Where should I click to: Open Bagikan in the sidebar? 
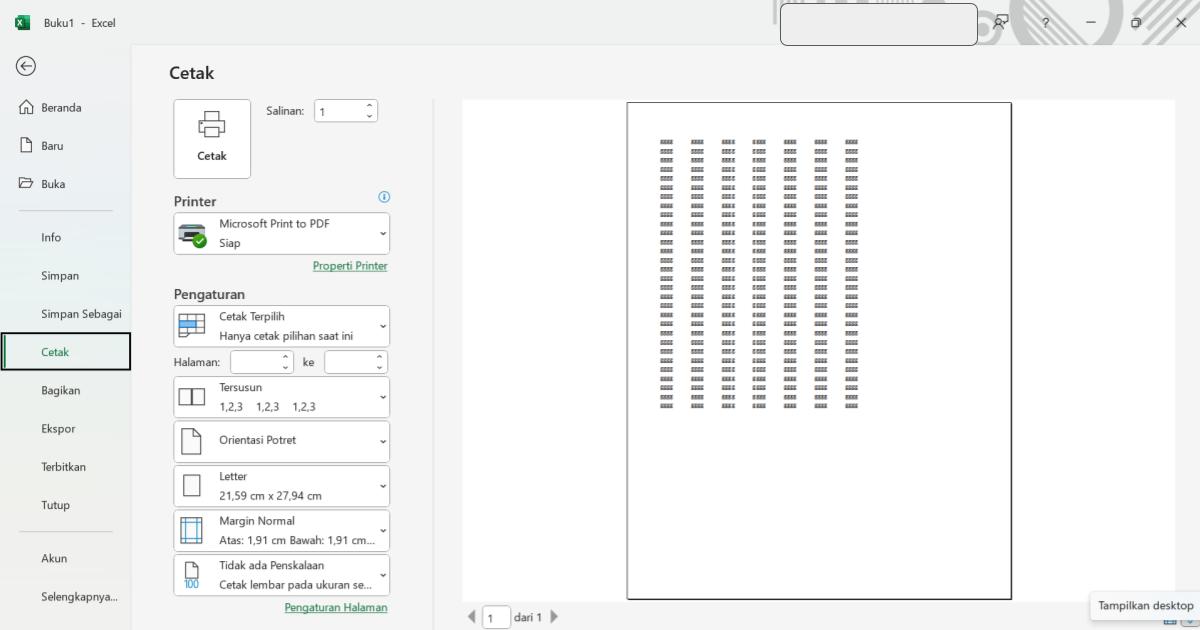coord(65,391)
